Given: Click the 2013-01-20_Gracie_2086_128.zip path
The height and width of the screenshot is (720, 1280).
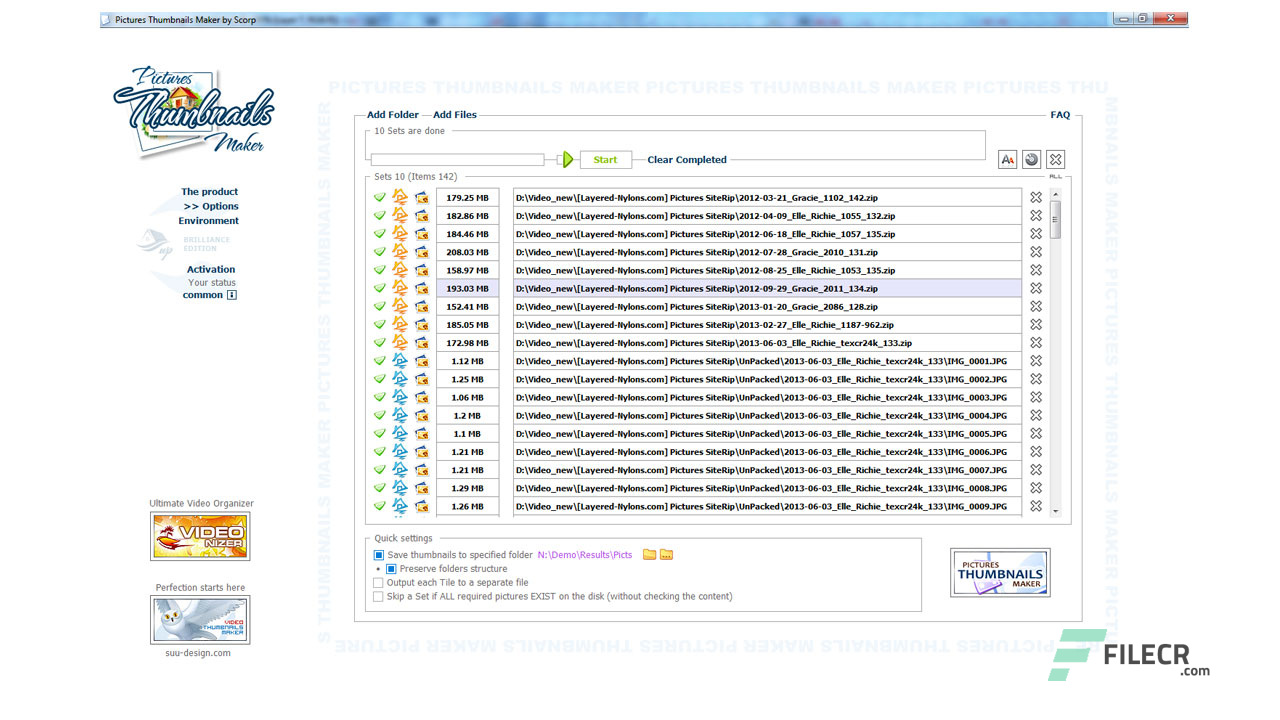Looking at the screenshot, I should coord(767,307).
